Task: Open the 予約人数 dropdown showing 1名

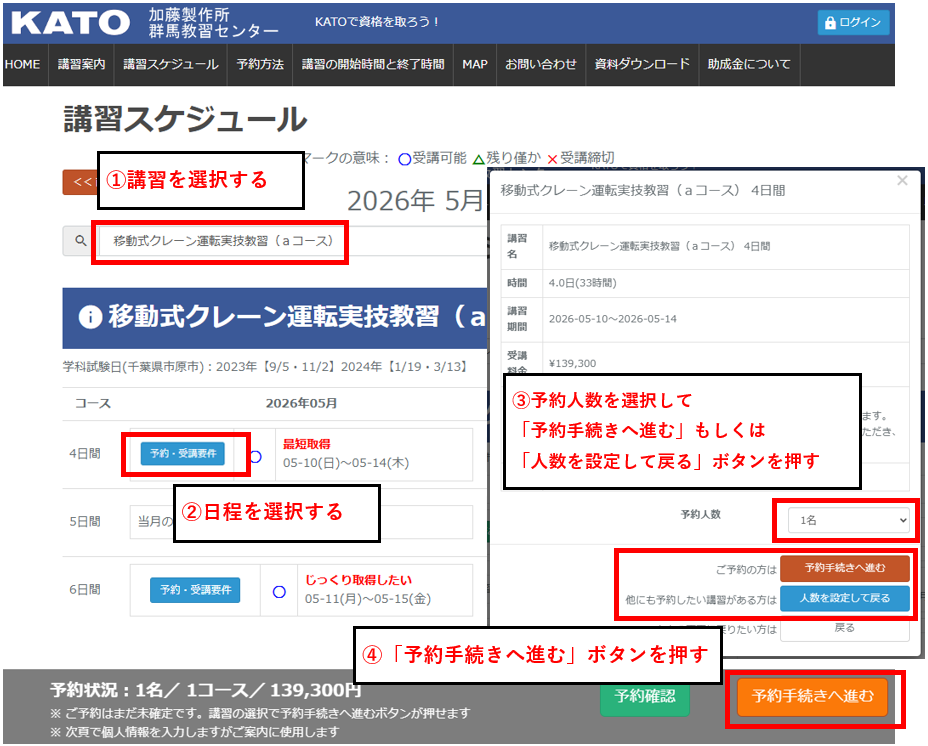Action: (x=849, y=520)
